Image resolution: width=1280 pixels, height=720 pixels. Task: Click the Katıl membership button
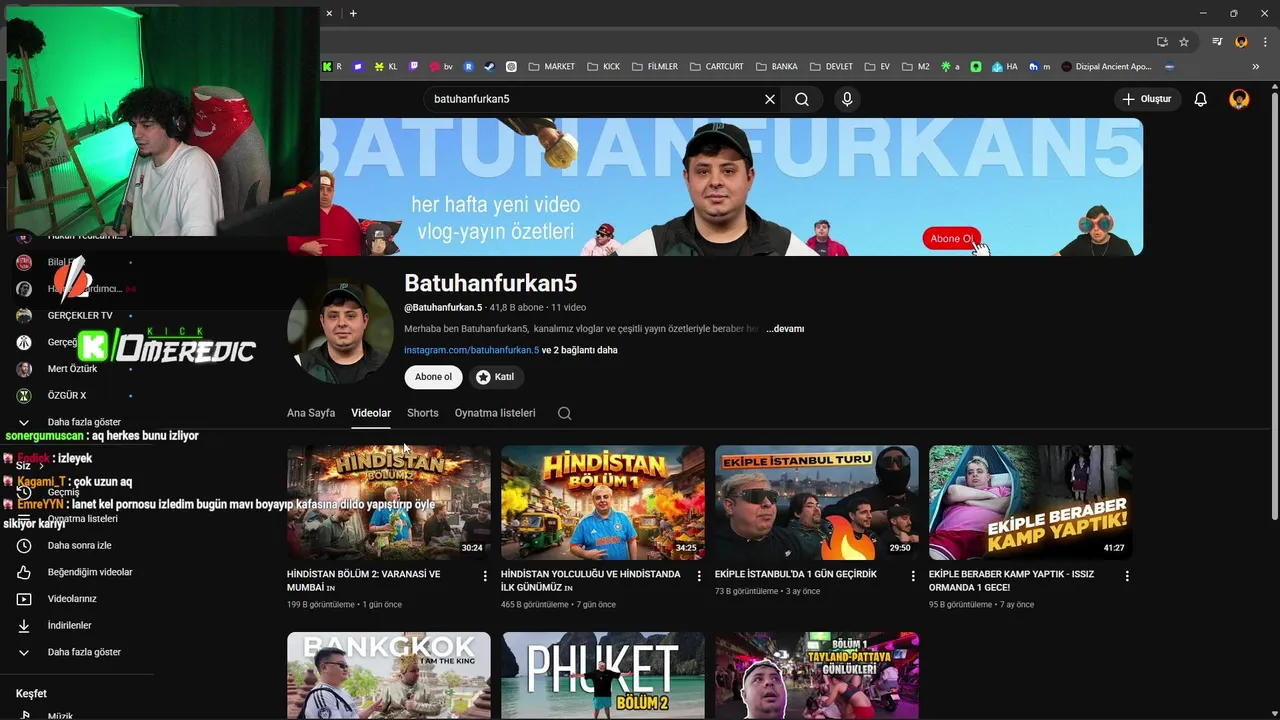[x=495, y=377]
